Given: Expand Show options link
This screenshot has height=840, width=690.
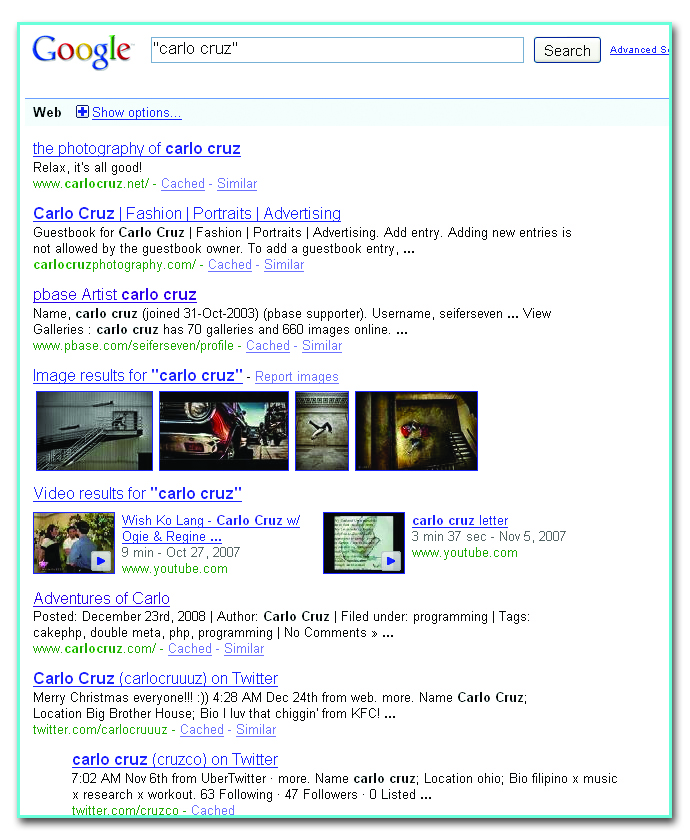Looking at the screenshot, I should click(136, 113).
